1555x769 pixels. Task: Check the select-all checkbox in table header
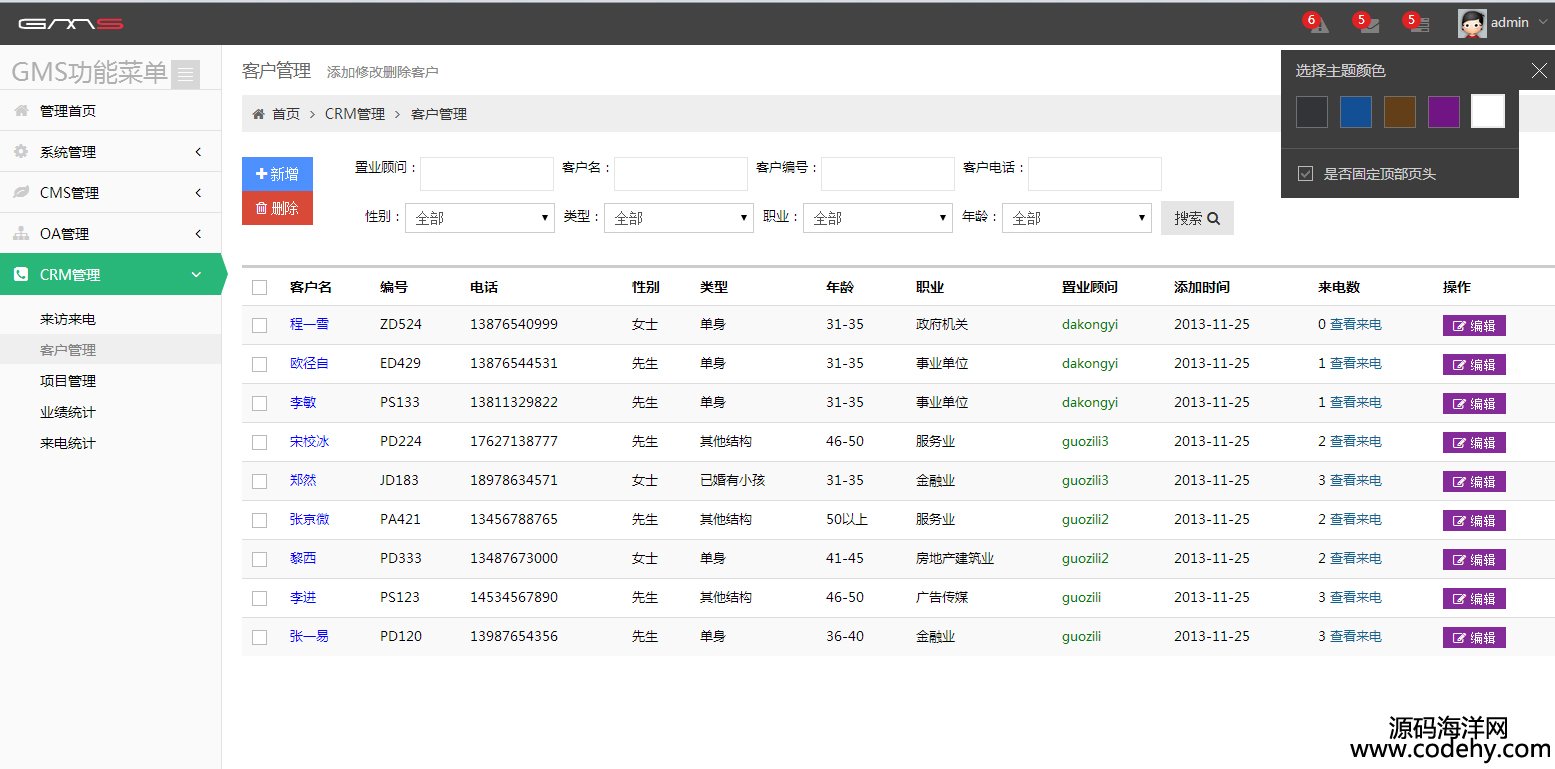pos(260,288)
